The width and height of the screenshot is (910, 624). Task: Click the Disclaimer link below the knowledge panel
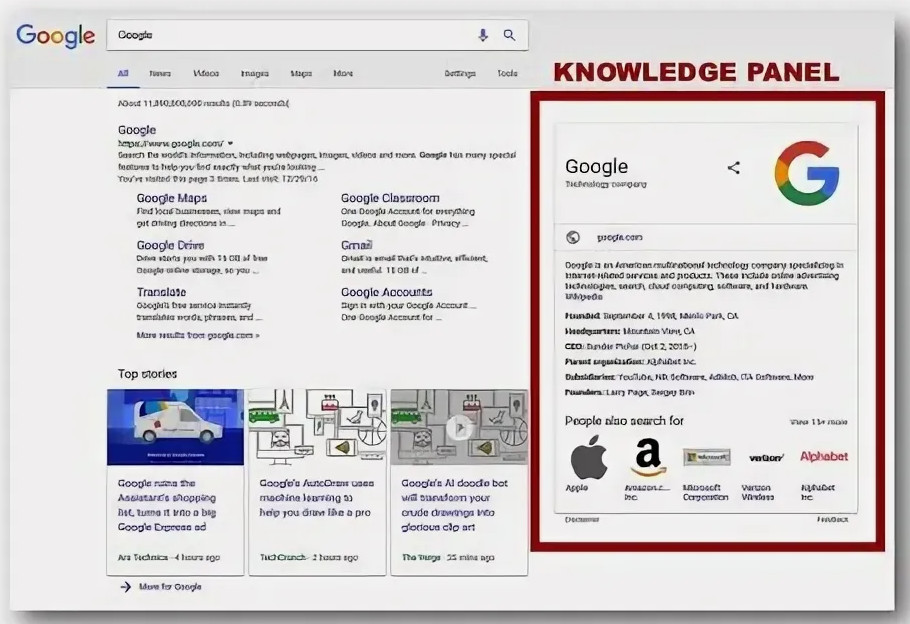pos(582,520)
